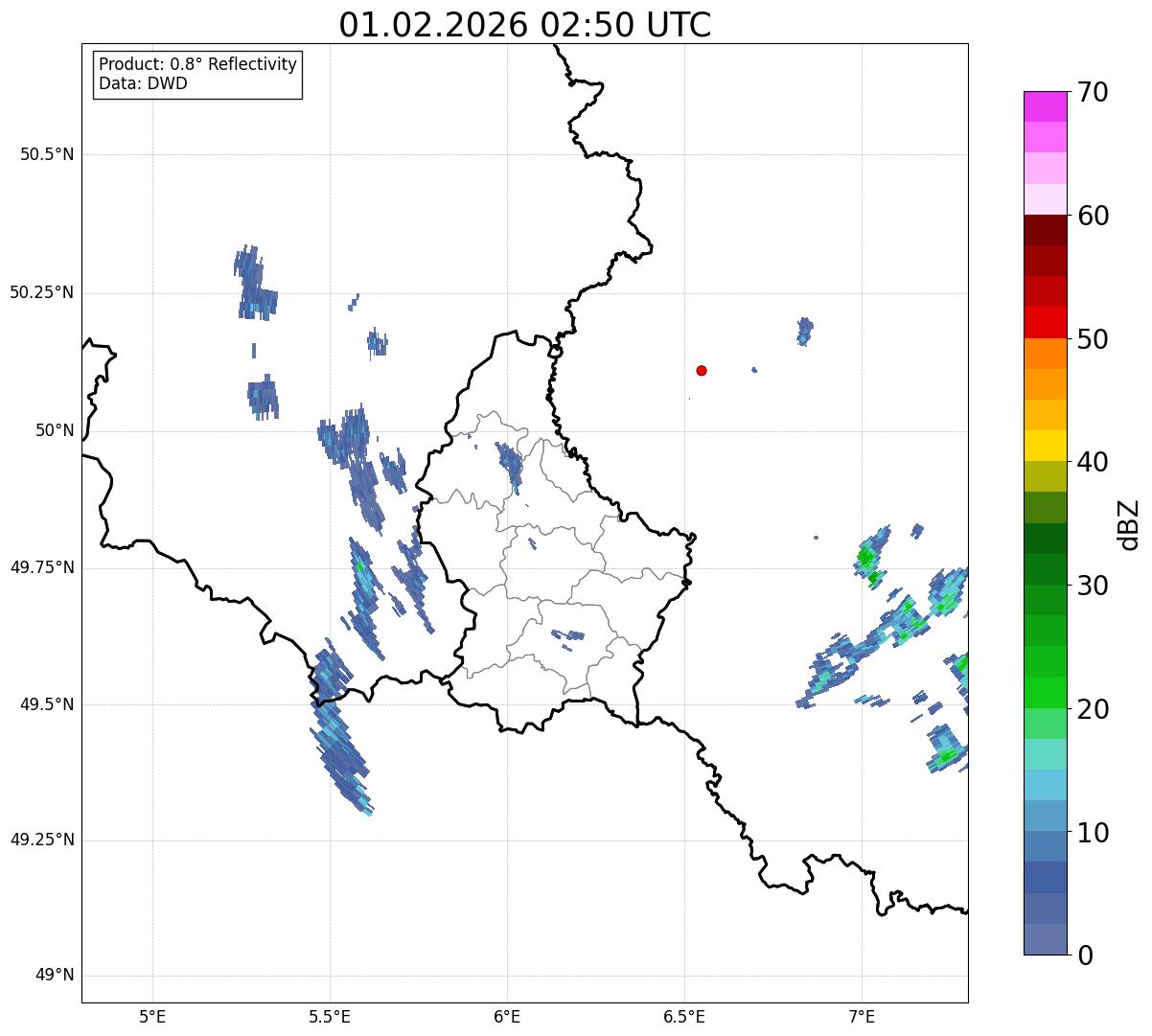
Task: Click the grey-blue bottom colorbar swatch at 0
Action: tap(1045, 939)
